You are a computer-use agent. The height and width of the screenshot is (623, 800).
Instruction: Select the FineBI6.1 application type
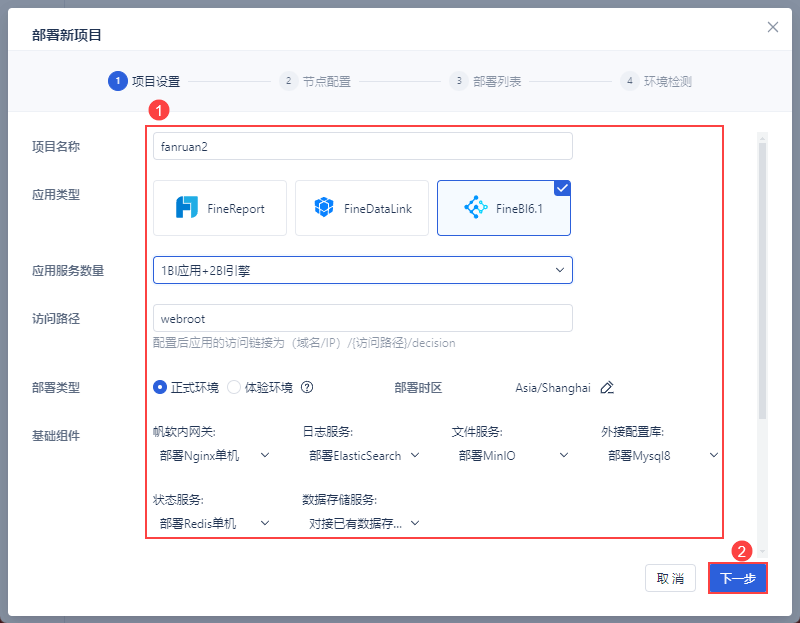tap(504, 208)
